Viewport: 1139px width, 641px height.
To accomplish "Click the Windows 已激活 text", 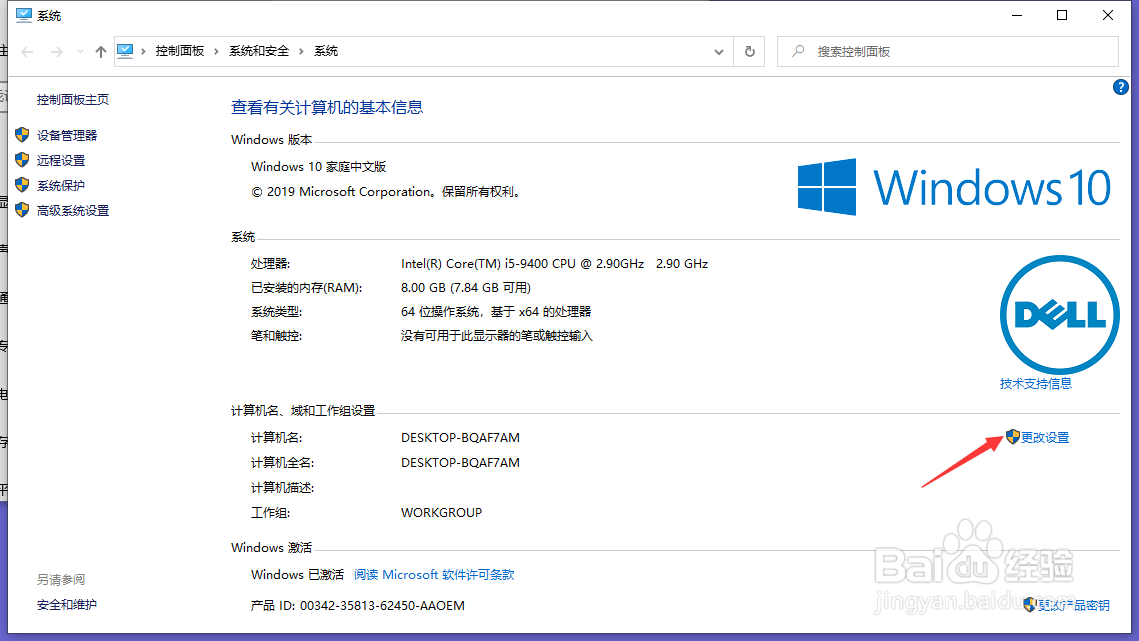I will 298,575.
